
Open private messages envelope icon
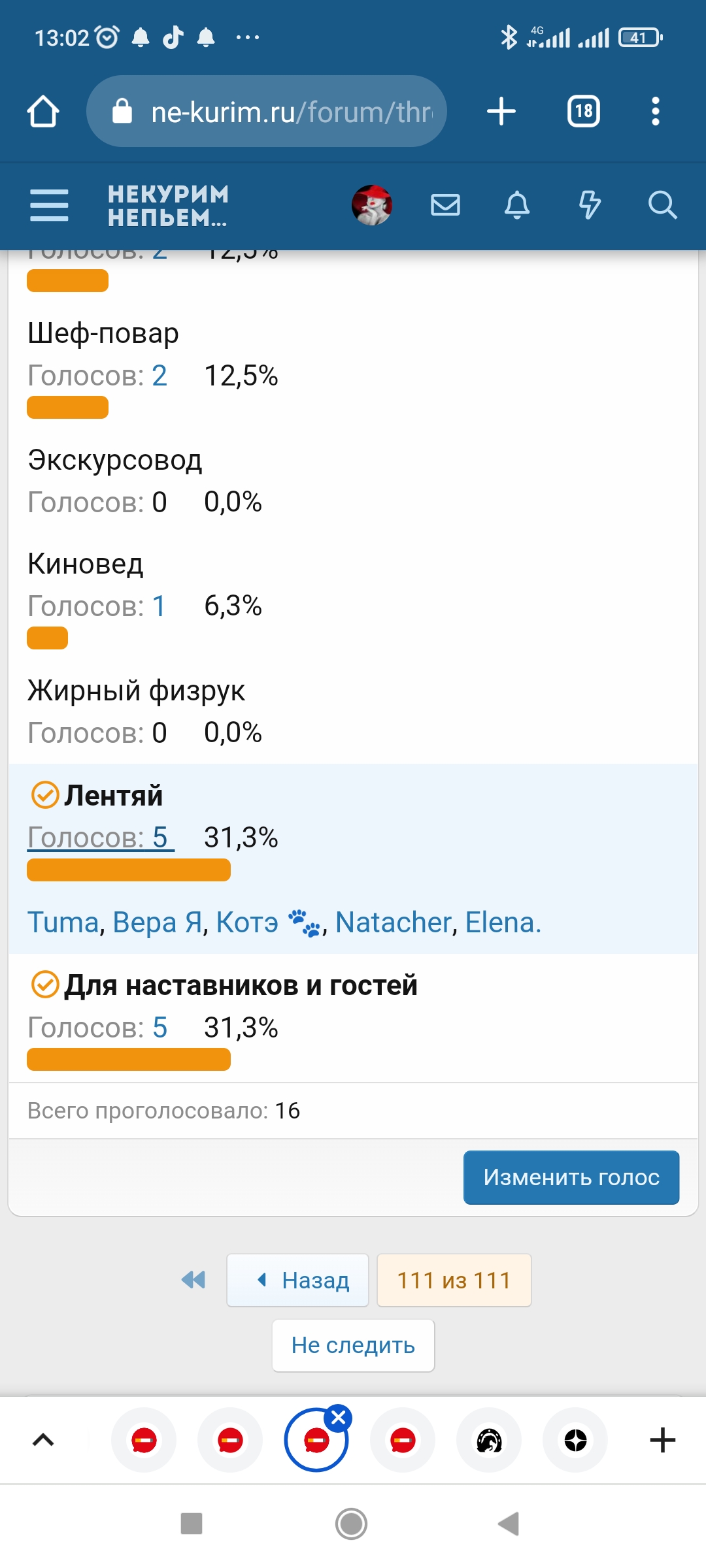point(445,205)
